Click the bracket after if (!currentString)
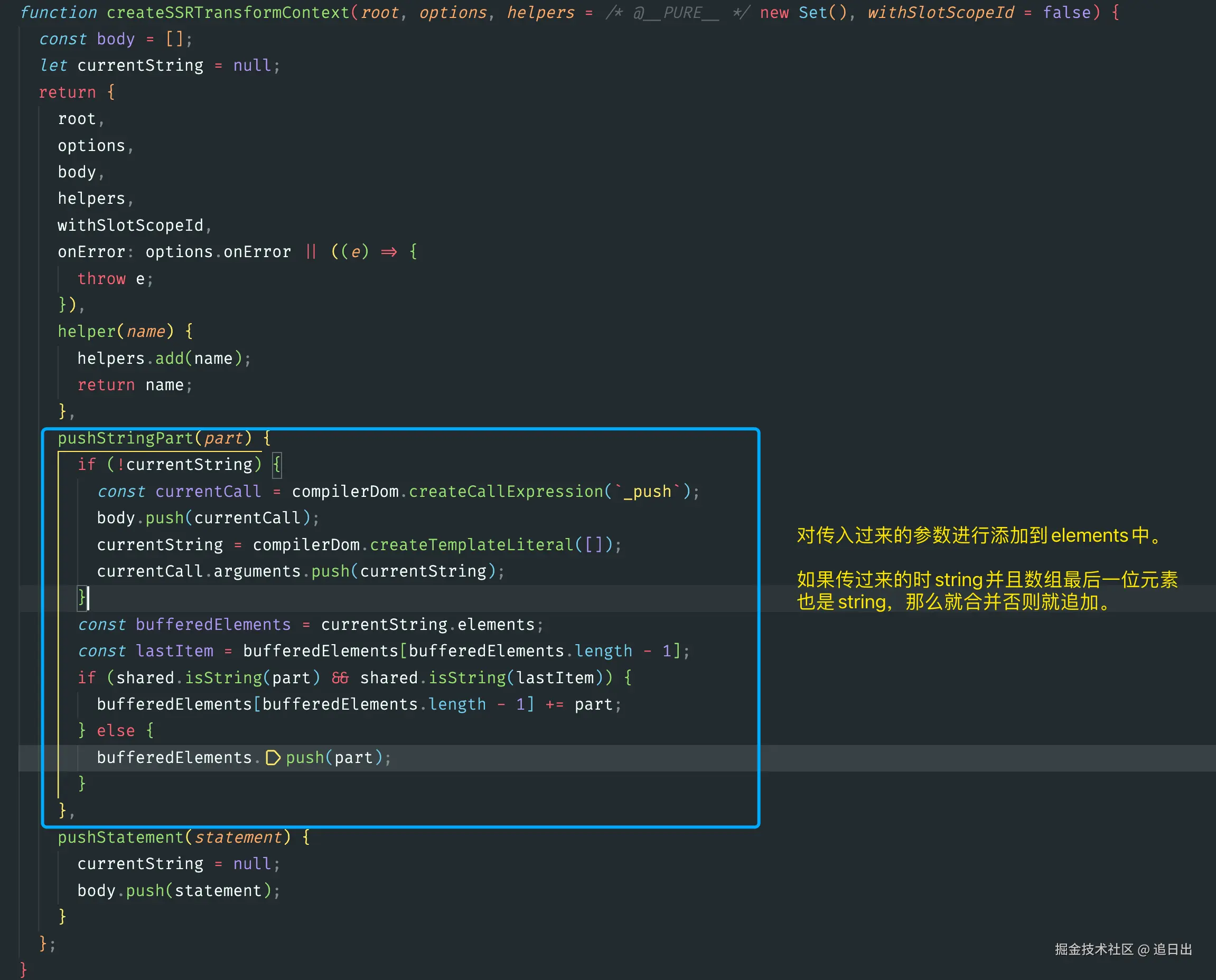Viewport: 1216px width, 980px height. (x=277, y=465)
